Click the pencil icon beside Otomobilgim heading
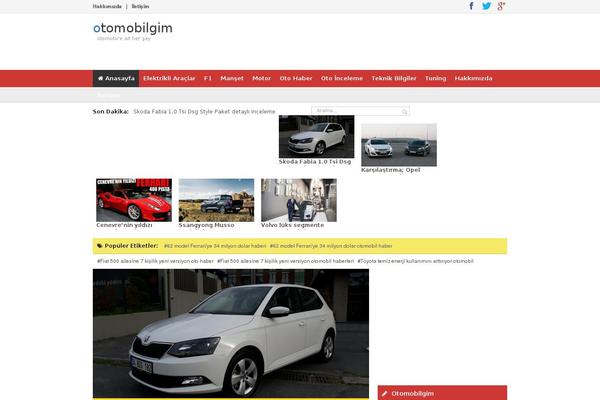 click(x=385, y=393)
